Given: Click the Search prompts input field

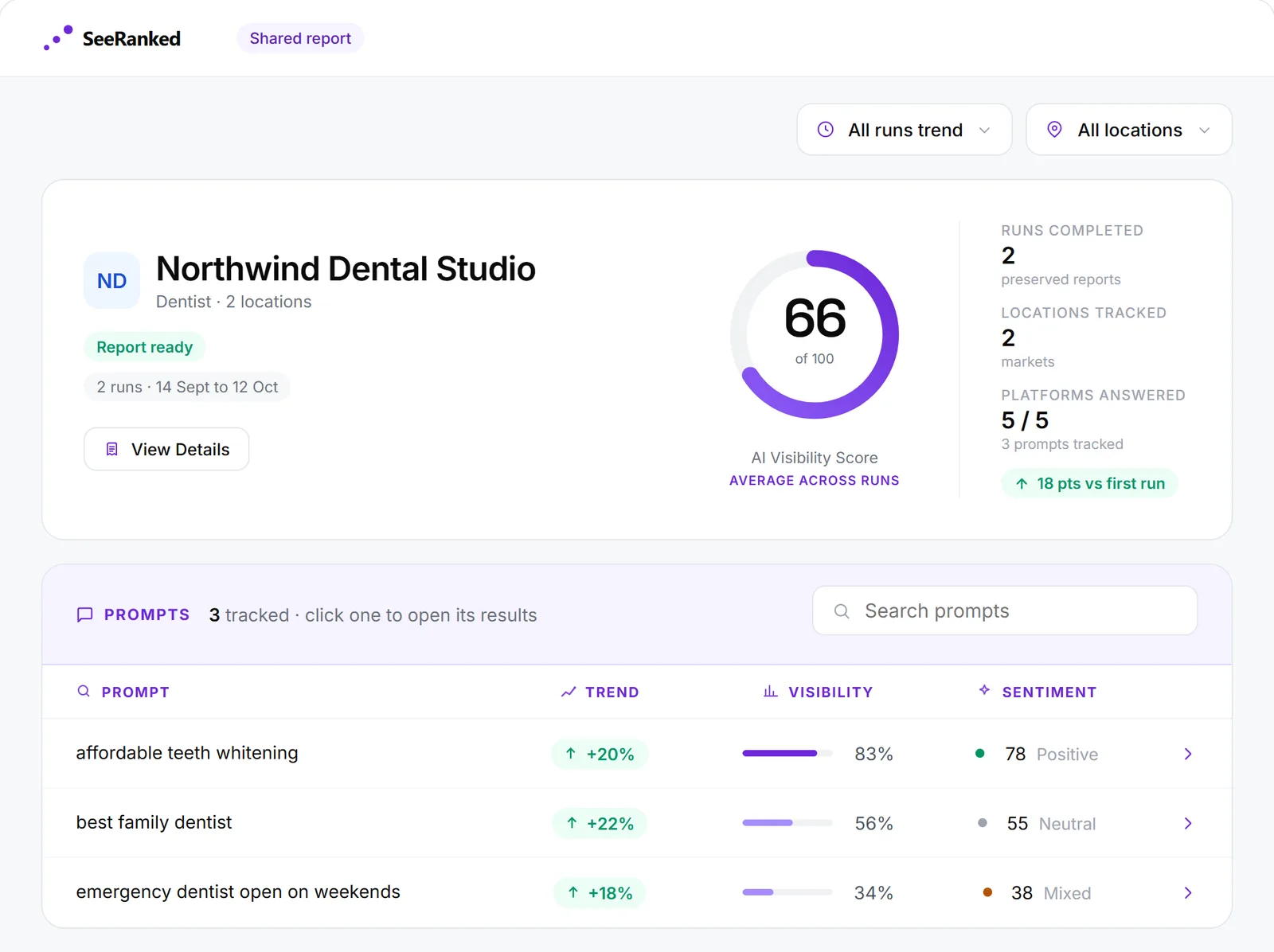Looking at the screenshot, I should (x=1005, y=611).
